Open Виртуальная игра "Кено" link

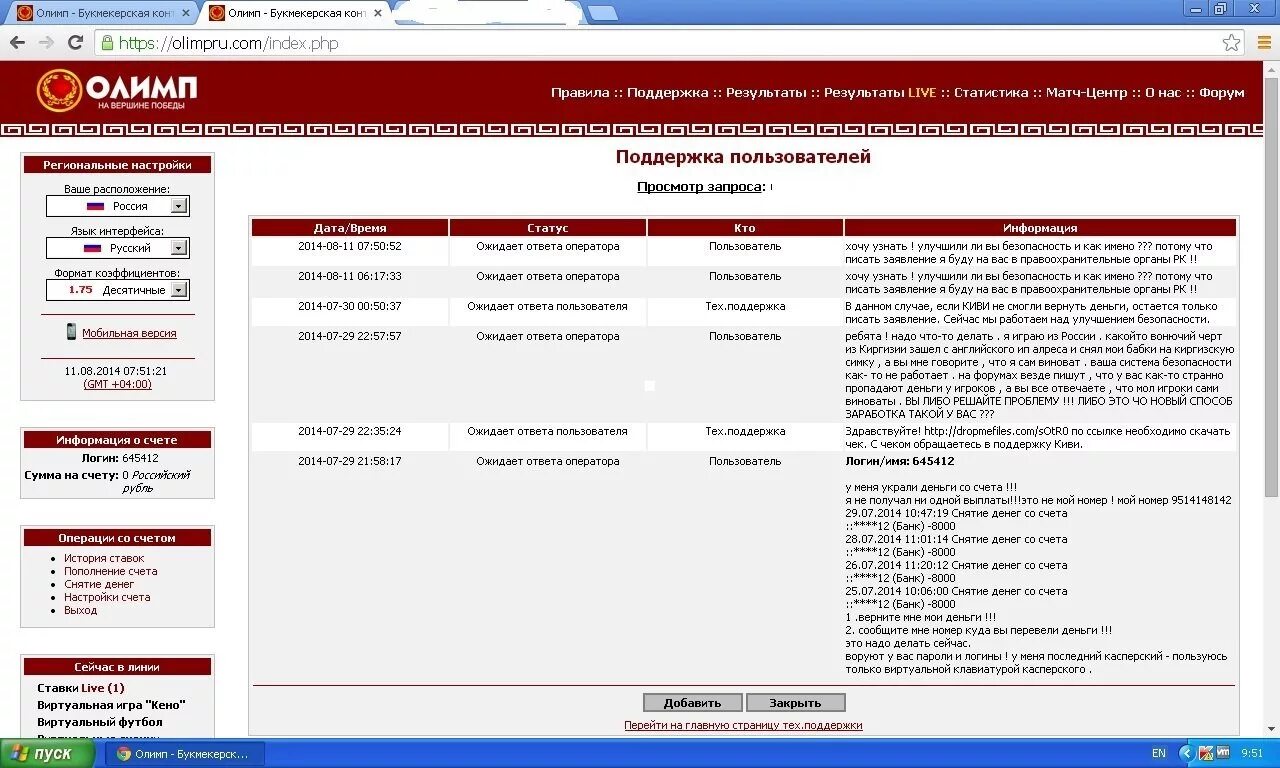point(111,705)
